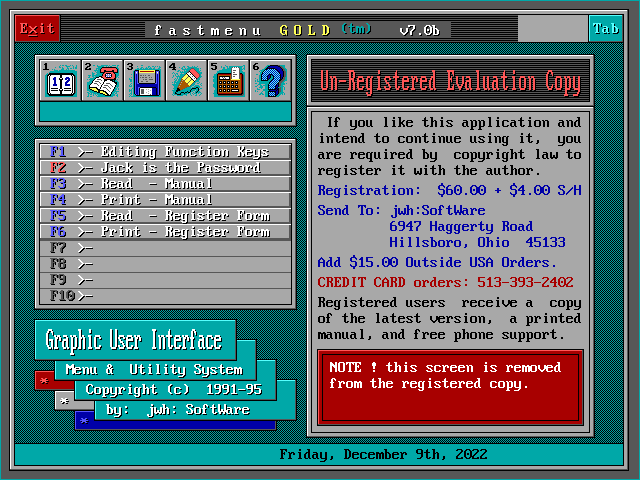Click Add $15.00 Outside USA Orders text
640x480 pixels.
[x=437, y=262]
